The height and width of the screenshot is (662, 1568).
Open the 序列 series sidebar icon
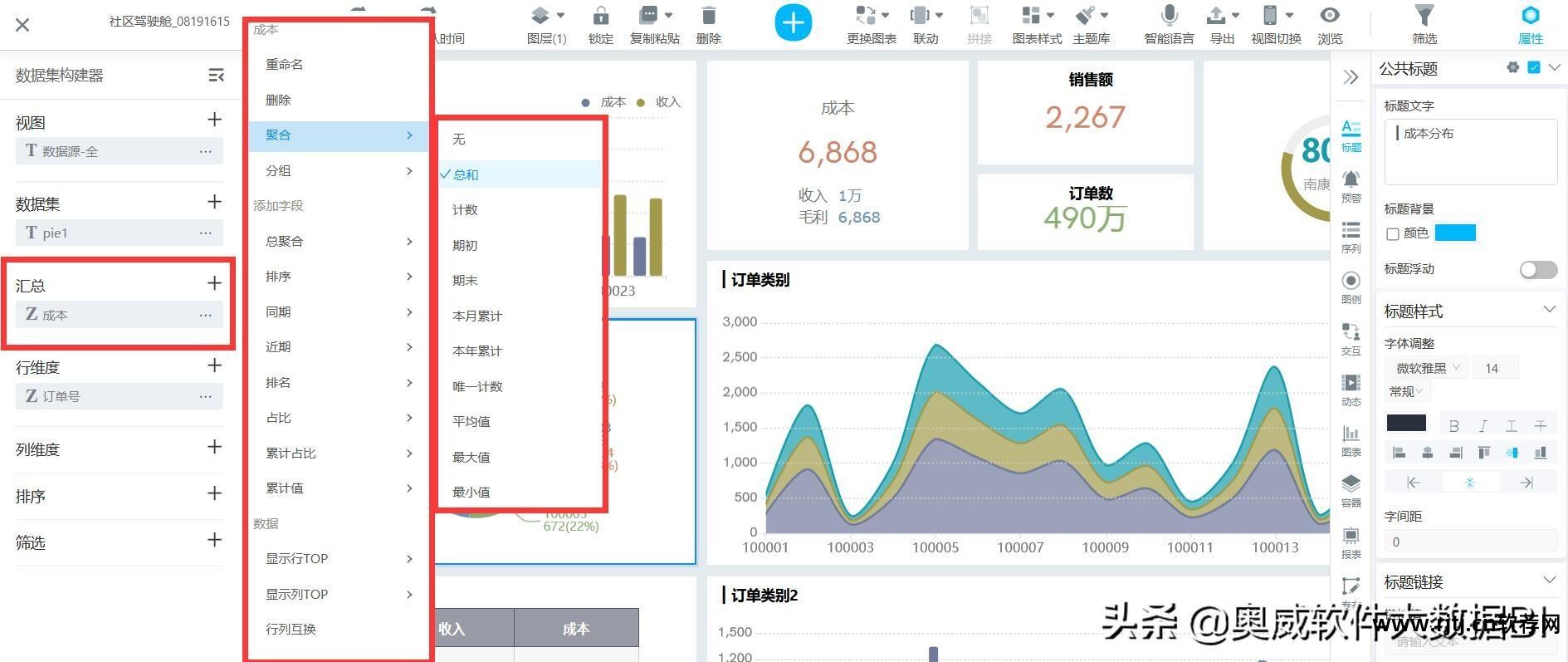tap(1351, 237)
